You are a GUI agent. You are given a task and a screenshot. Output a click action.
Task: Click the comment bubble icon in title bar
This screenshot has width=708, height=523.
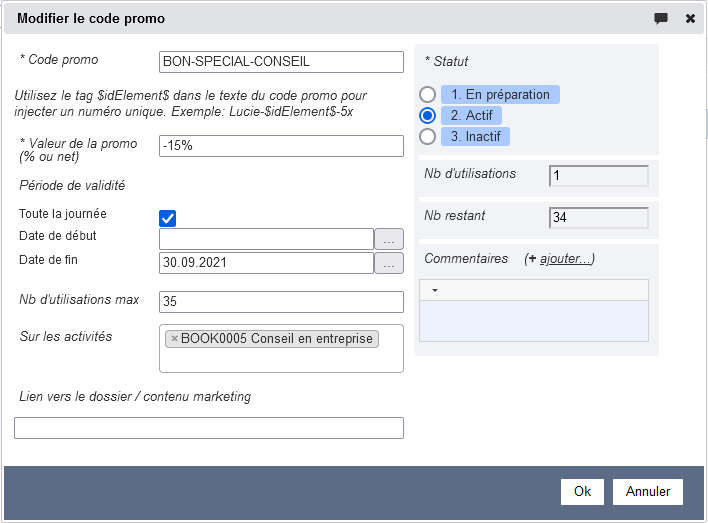pos(661,19)
